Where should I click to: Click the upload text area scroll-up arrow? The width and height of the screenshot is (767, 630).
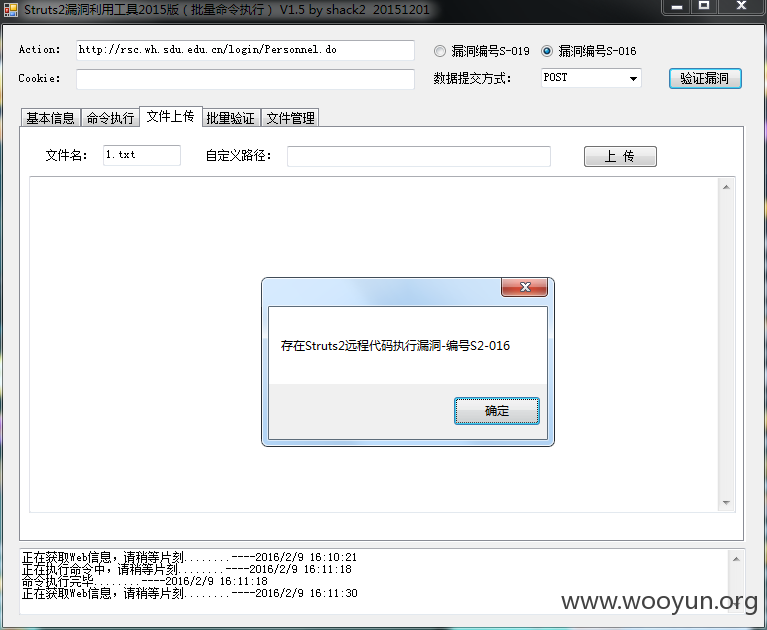726,187
